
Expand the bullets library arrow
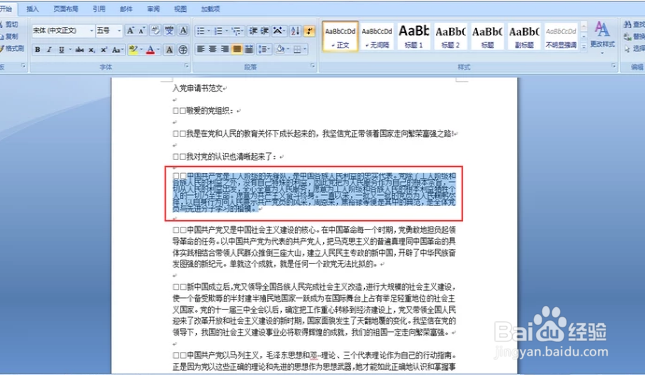point(209,31)
